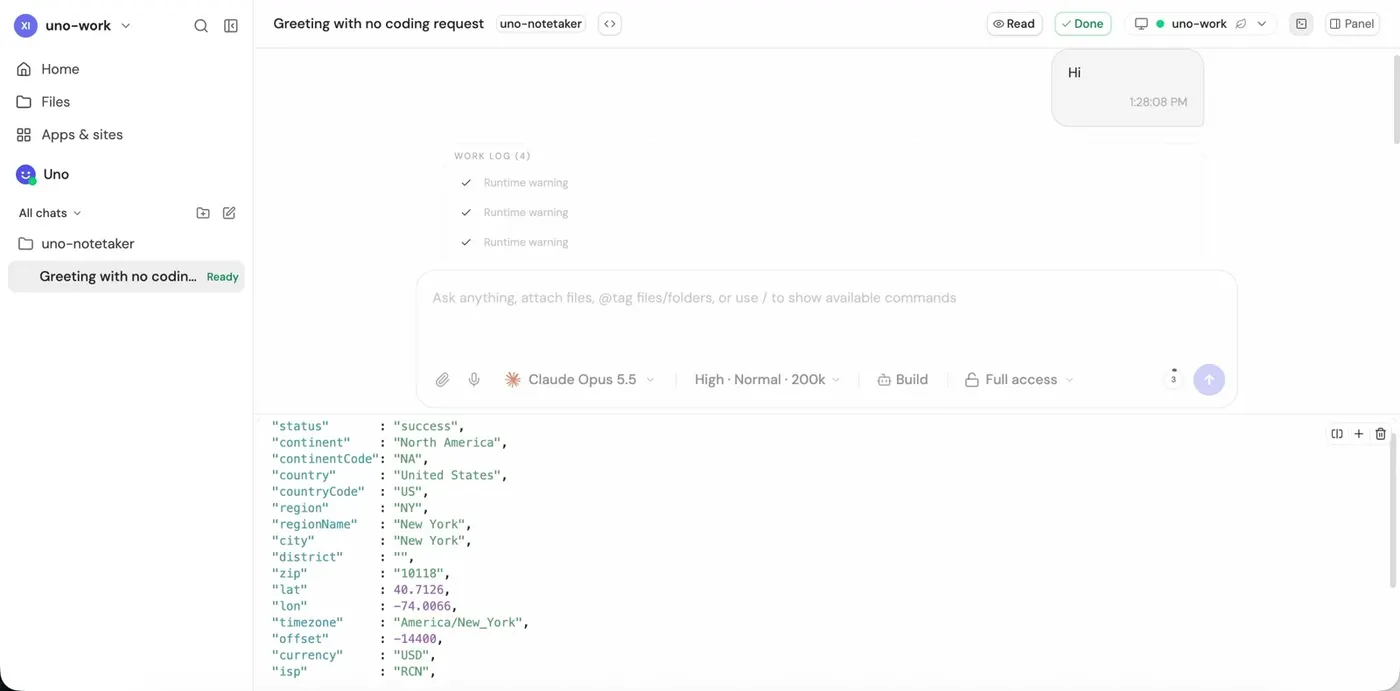Collapse the sidebar with the panel icon
Image resolution: width=1400 pixels, height=691 pixels.
tap(231, 26)
